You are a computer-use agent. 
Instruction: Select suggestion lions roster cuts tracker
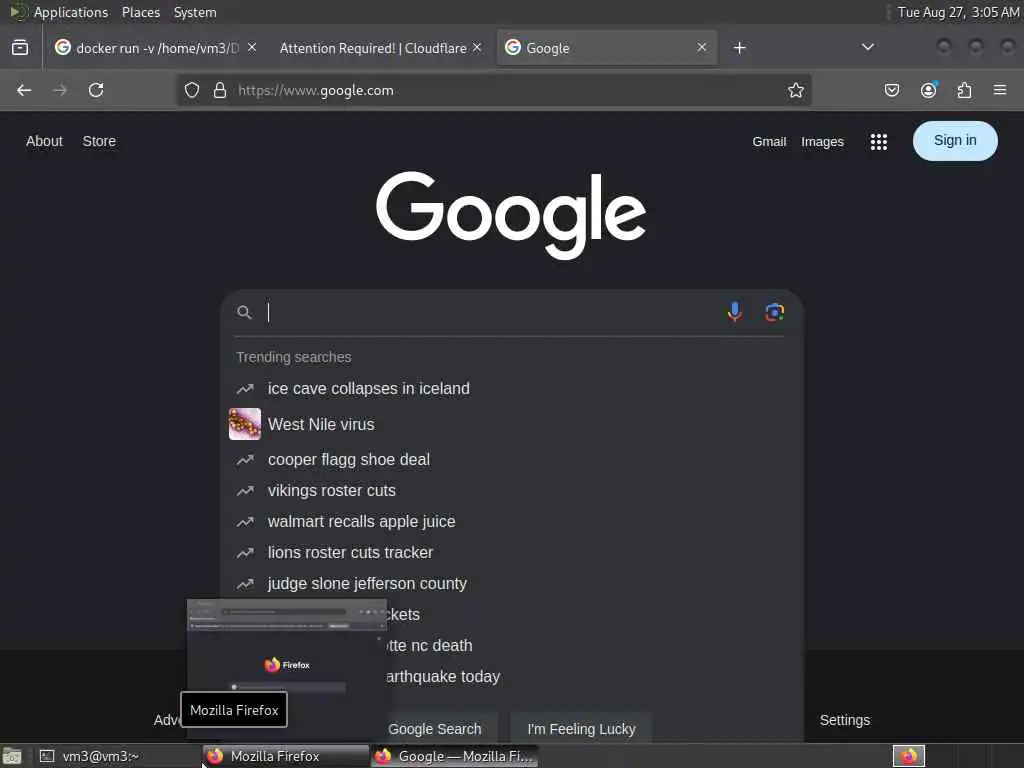[511, 552]
